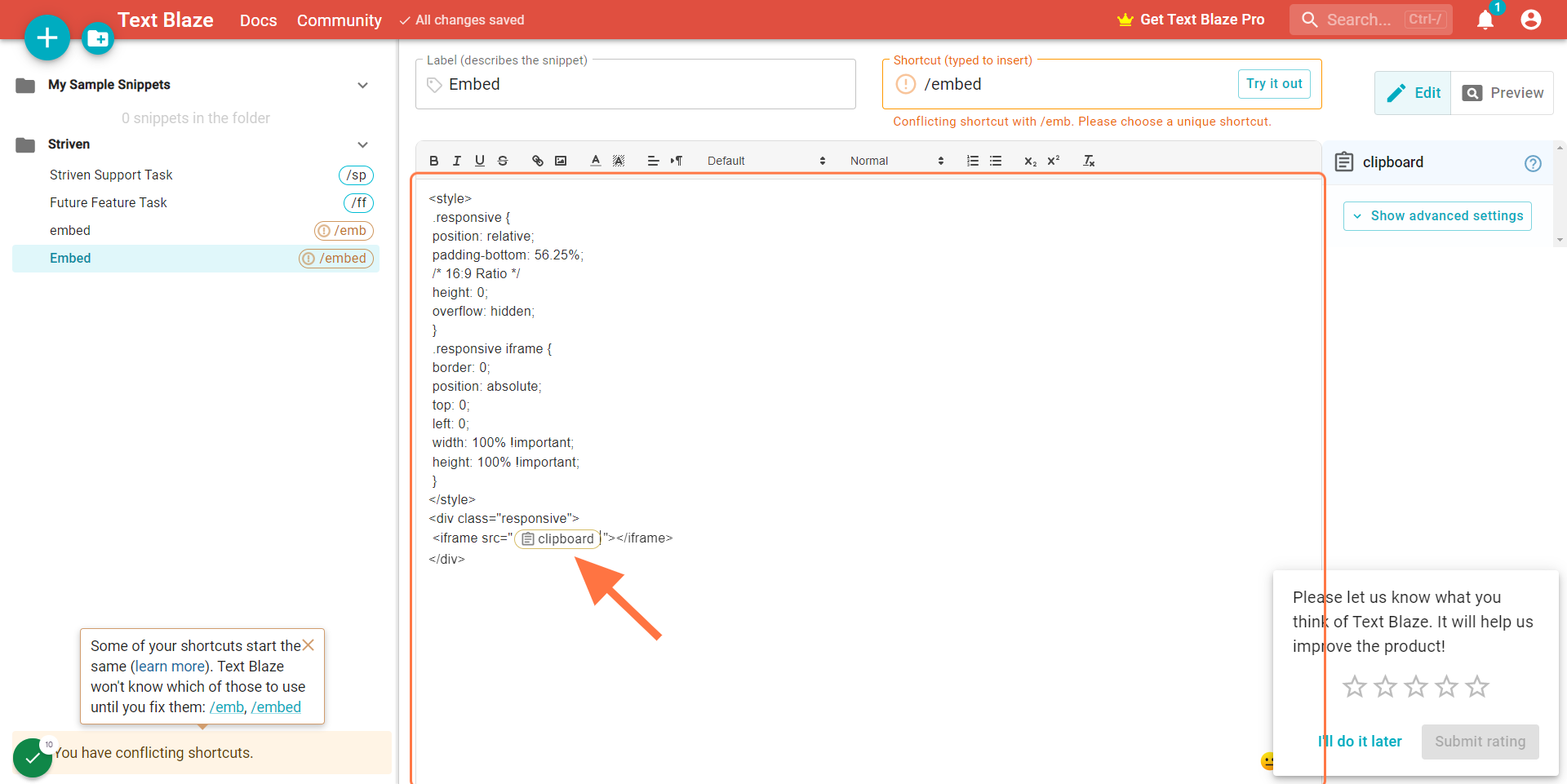Screen dimensions: 1567x784
Task: Click Get Text Blaze Pro
Action: click(x=1191, y=20)
